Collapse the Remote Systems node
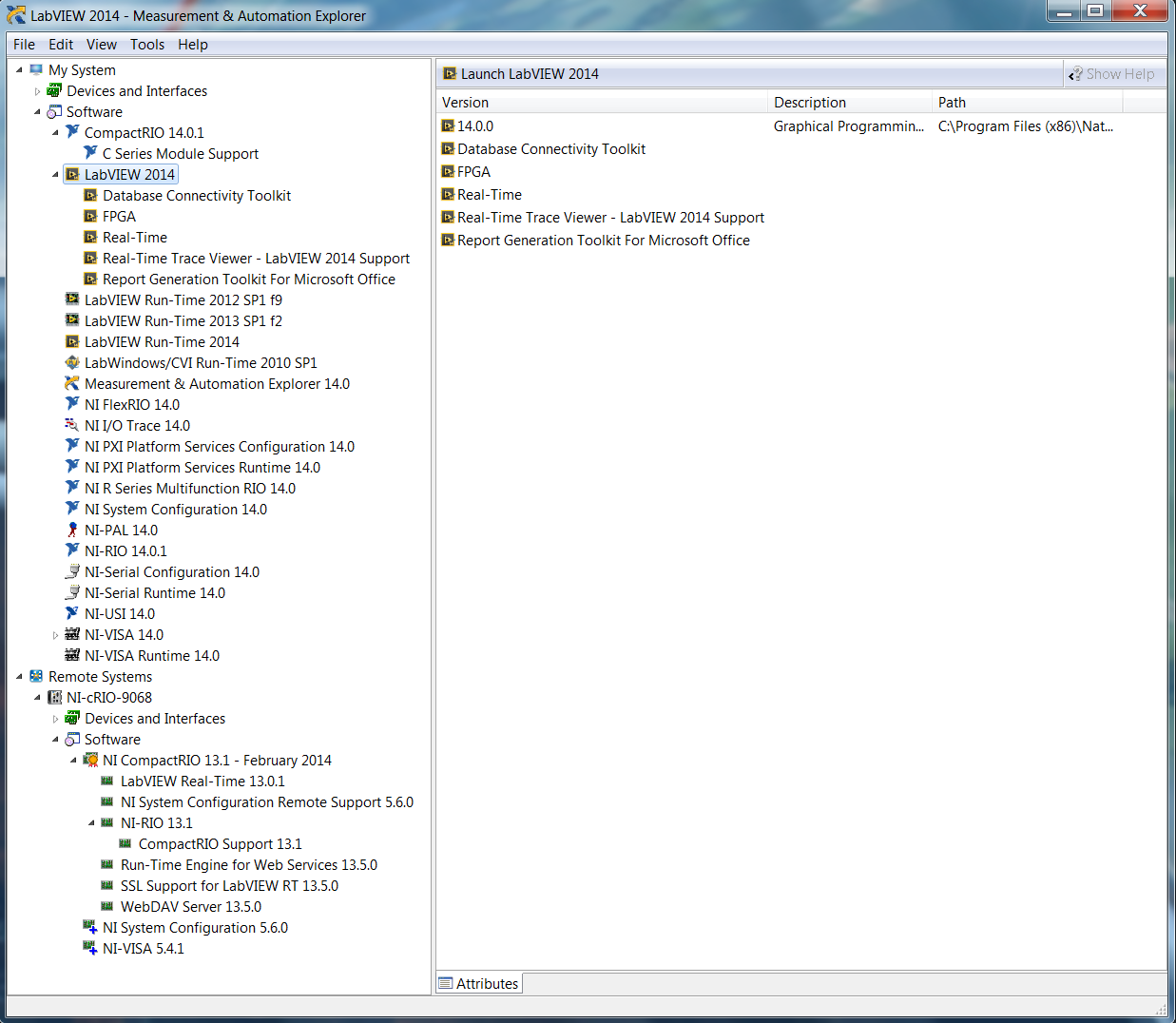This screenshot has width=1176, height=1023. click(x=19, y=676)
